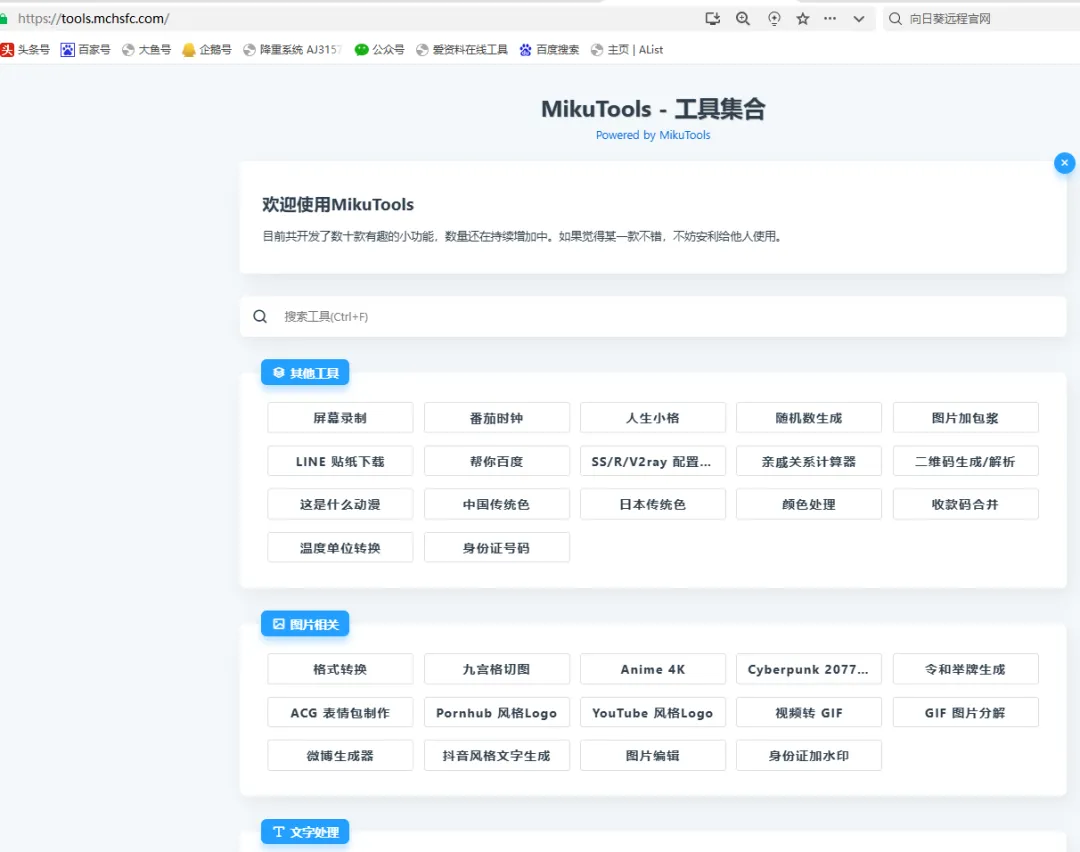
Task: Open the 颜色处理 tool
Action: 809,504
